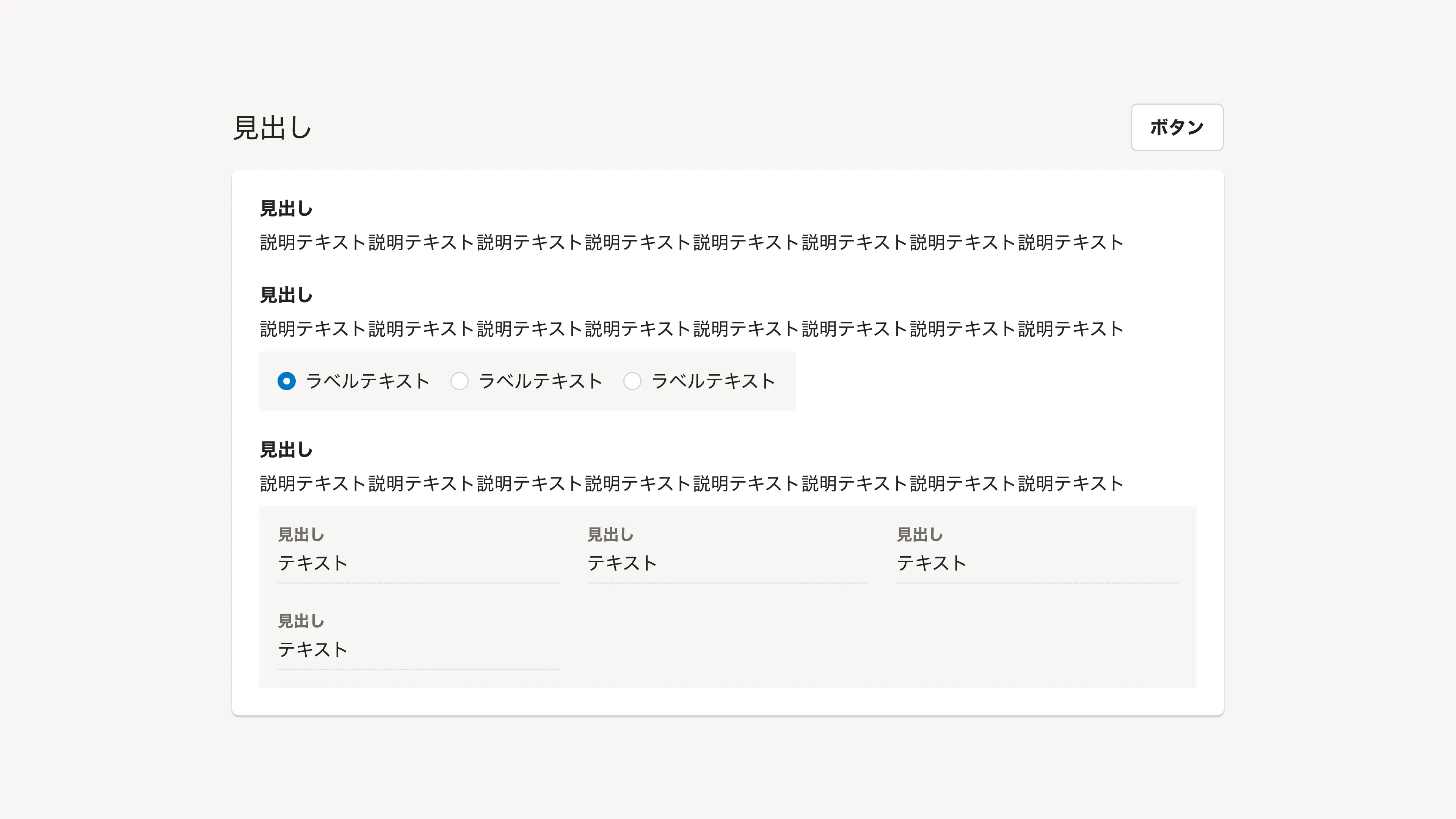Click the ラベルテキスト label beside the checked radio

[x=367, y=381]
